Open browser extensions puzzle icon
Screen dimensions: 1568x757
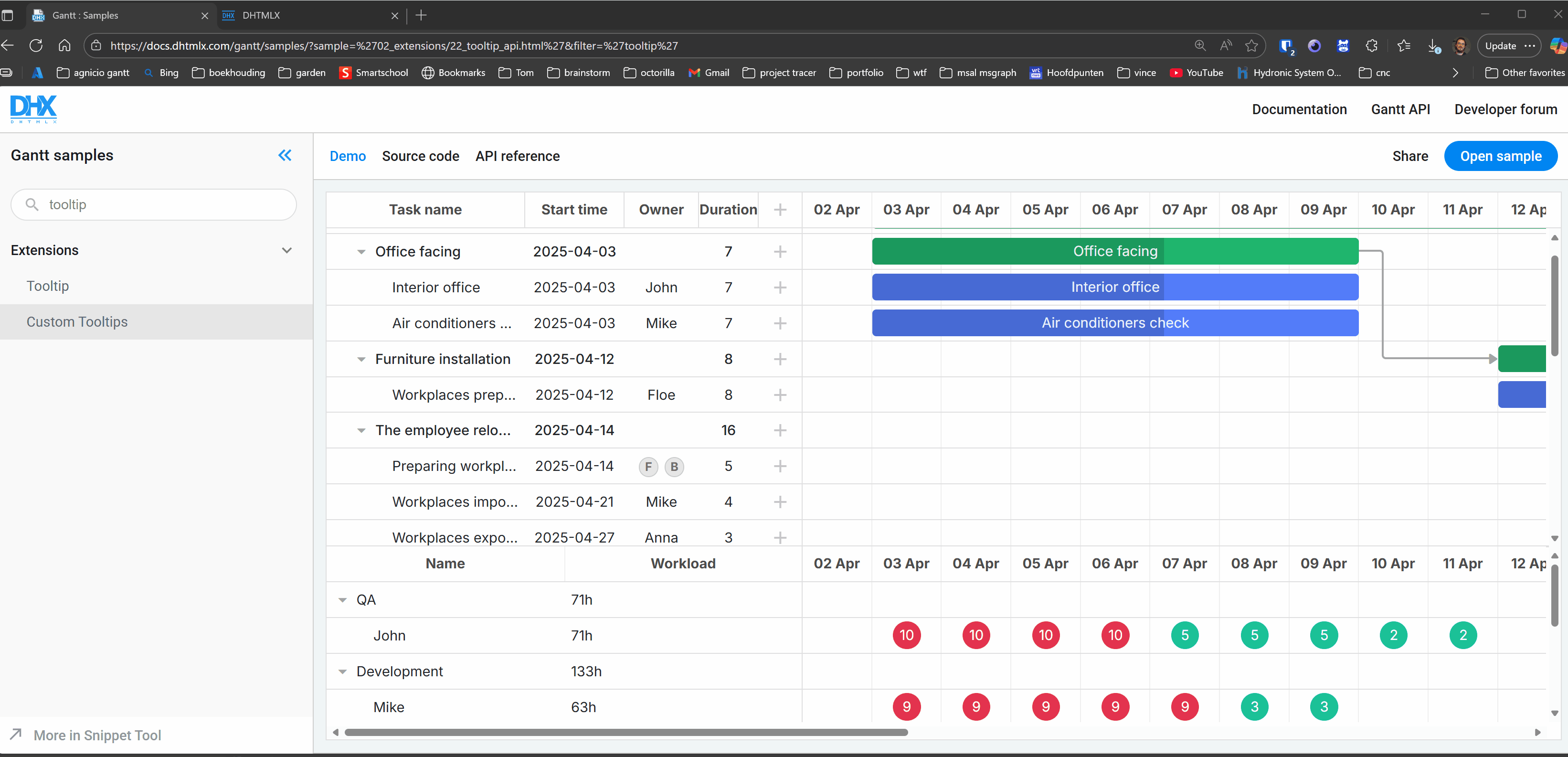click(x=1371, y=46)
